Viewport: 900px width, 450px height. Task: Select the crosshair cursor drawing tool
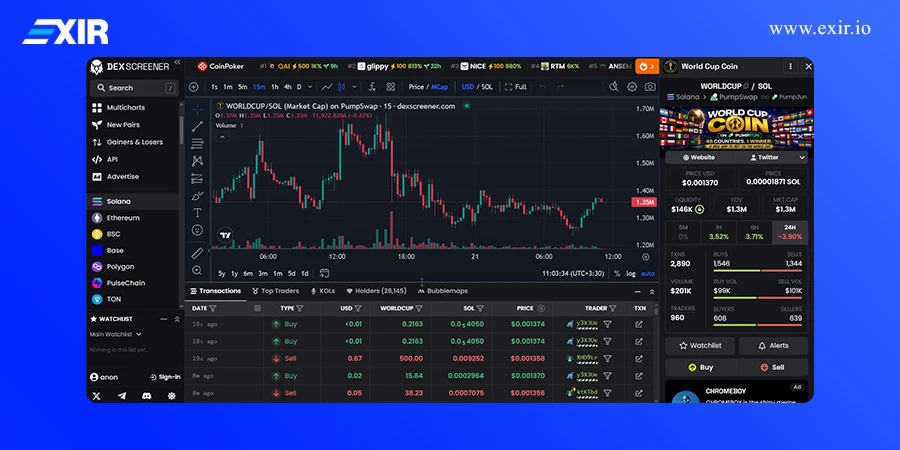pyautogui.click(x=197, y=109)
